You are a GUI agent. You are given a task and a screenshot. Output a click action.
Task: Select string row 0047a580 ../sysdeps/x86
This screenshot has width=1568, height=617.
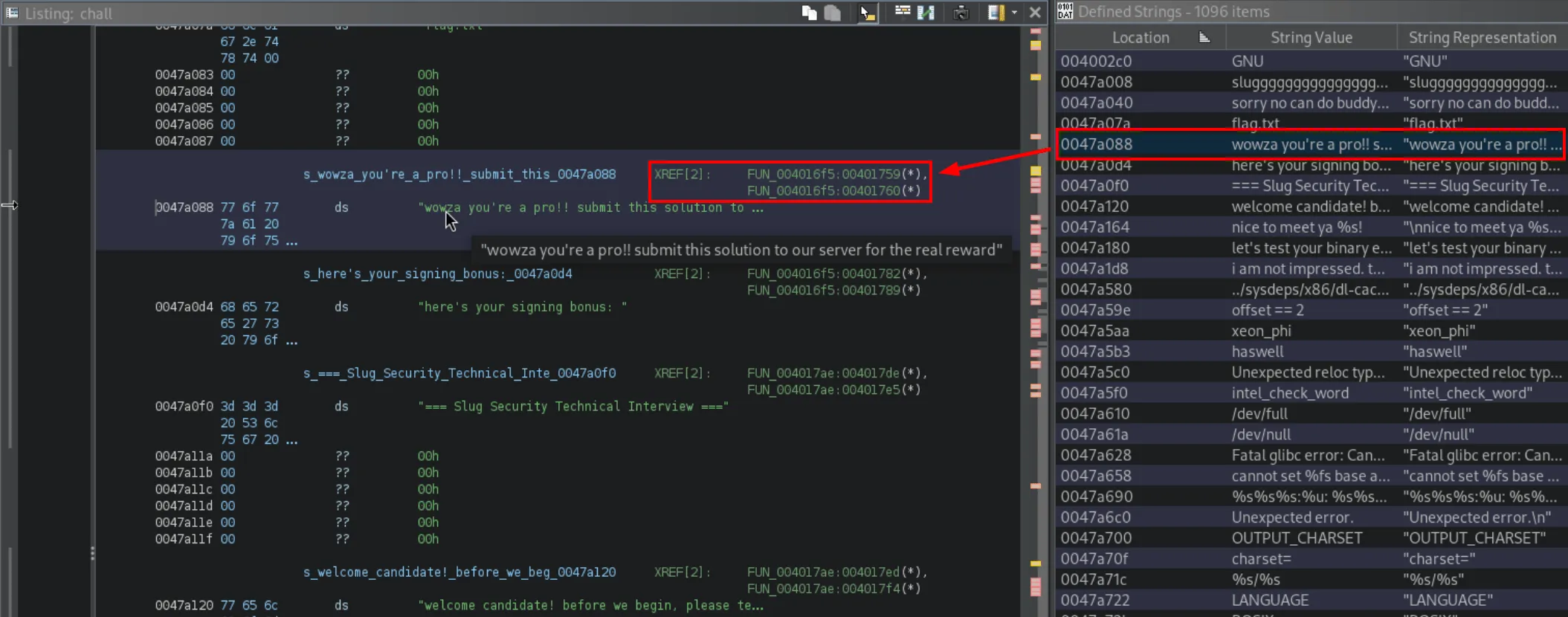click(x=1311, y=290)
